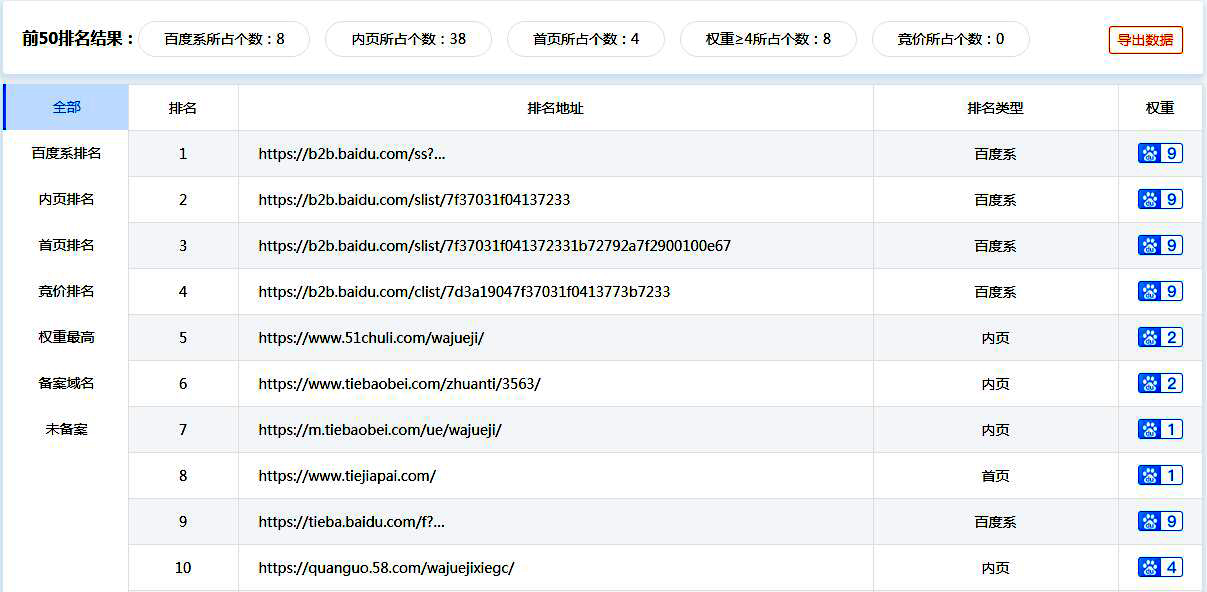The height and width of the screenshot is (592, 1207).
Task: Click the 百度系所占个数：8 pill
Action: tap(224, 39)
